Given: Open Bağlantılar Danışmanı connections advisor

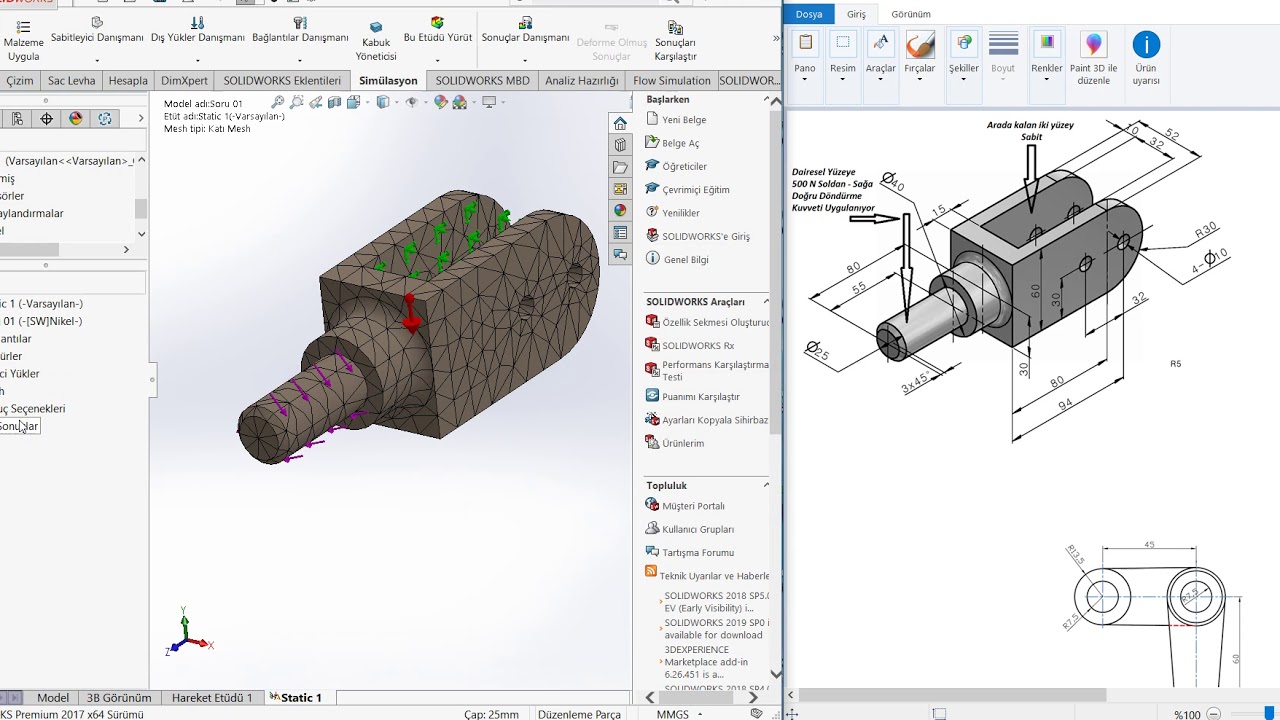Looking at the screenshot, I should [x=300, y=30].
